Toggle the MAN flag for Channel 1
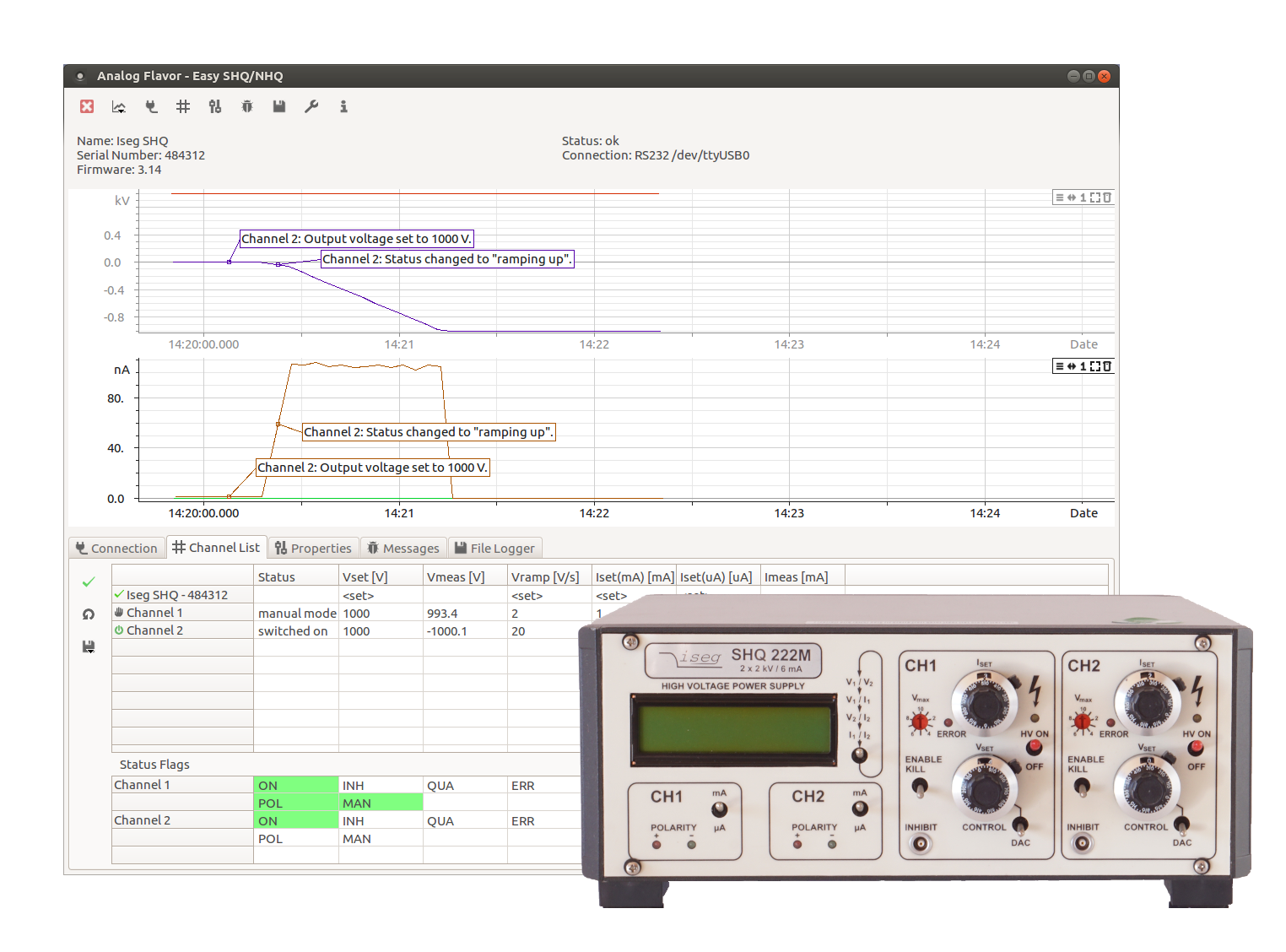This screenshot has height=952, width=1286. coord(358,803)
